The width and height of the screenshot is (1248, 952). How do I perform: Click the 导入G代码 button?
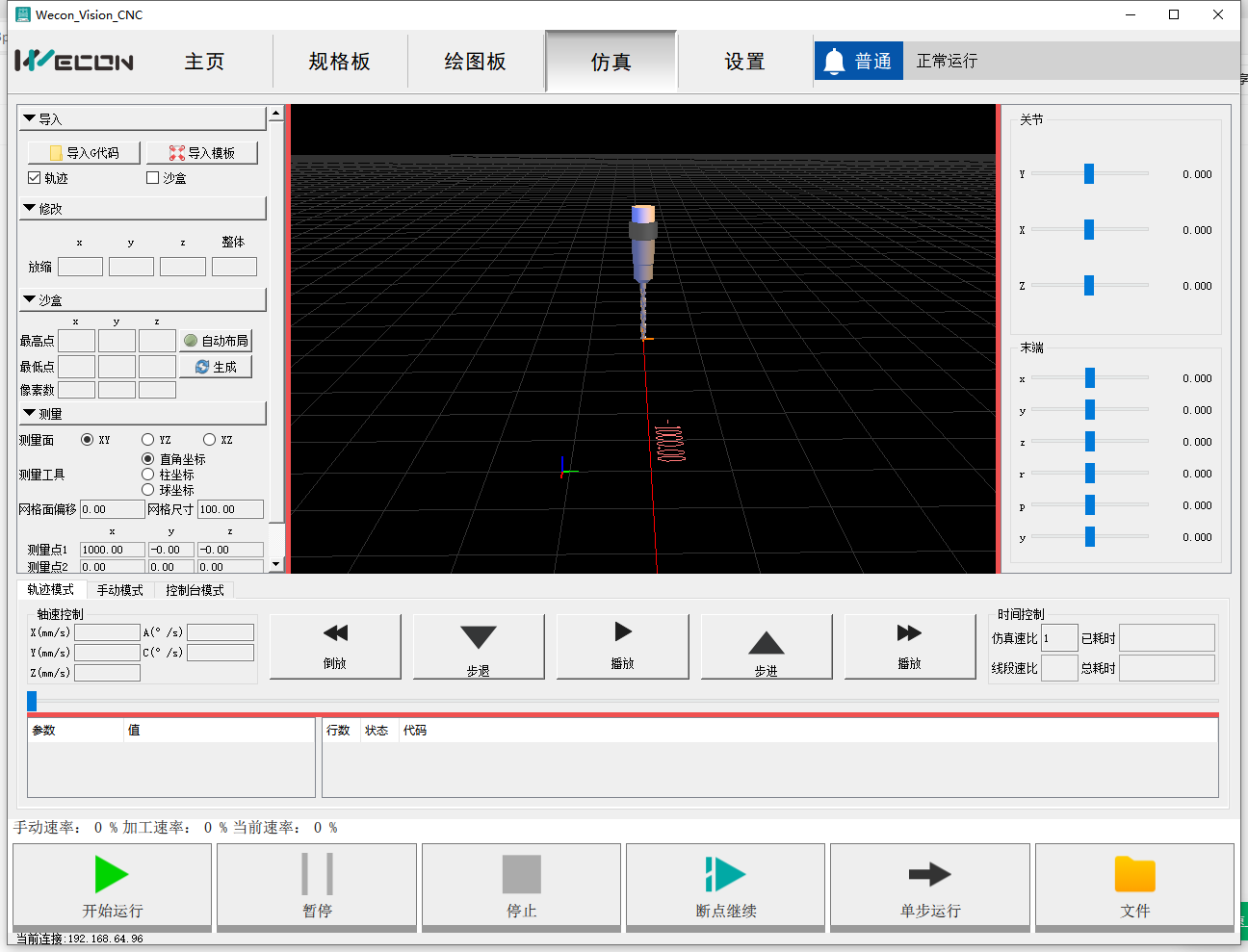(85, 153)
